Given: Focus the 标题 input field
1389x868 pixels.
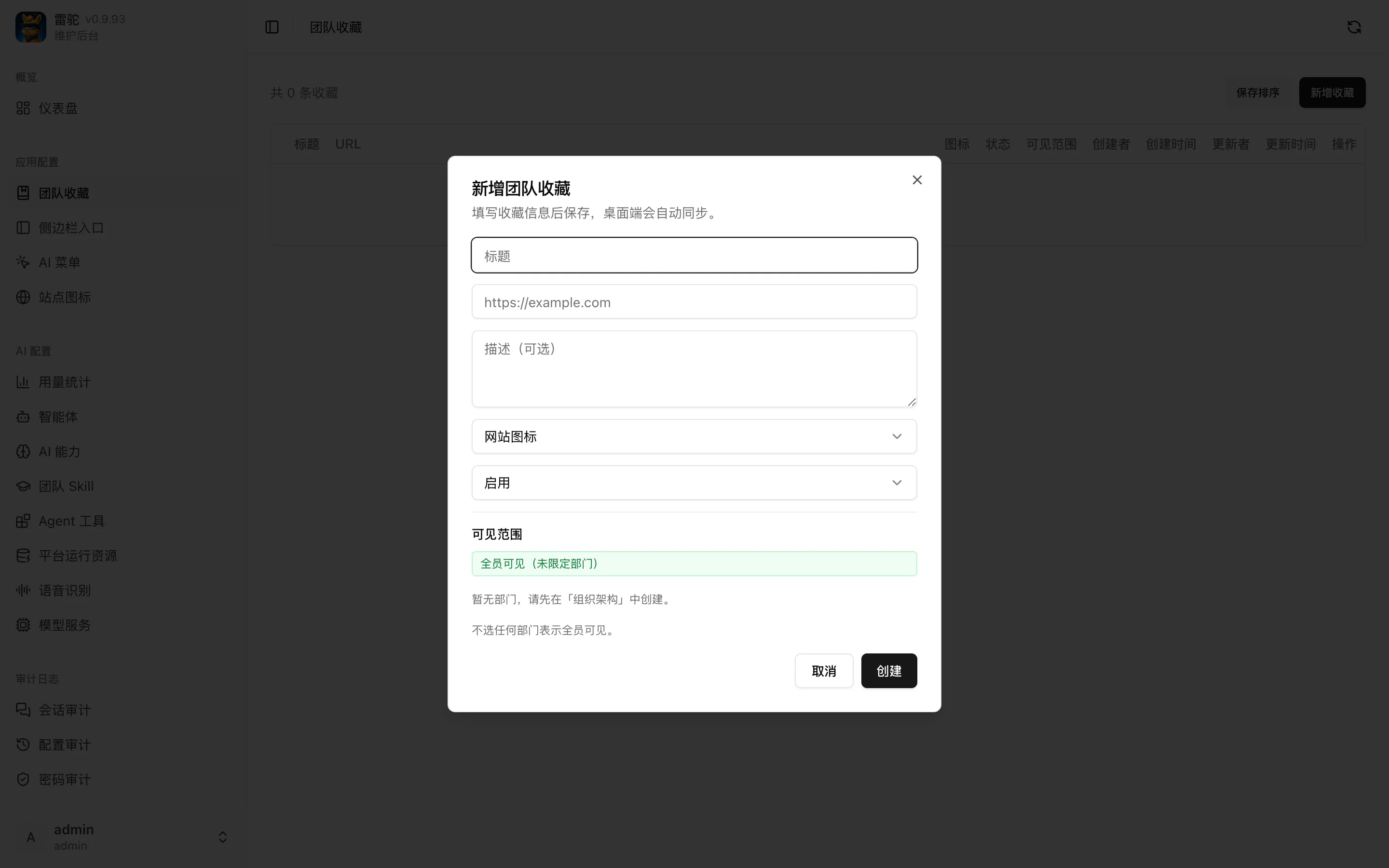Looking at the screenshot, I should point(694,255).
